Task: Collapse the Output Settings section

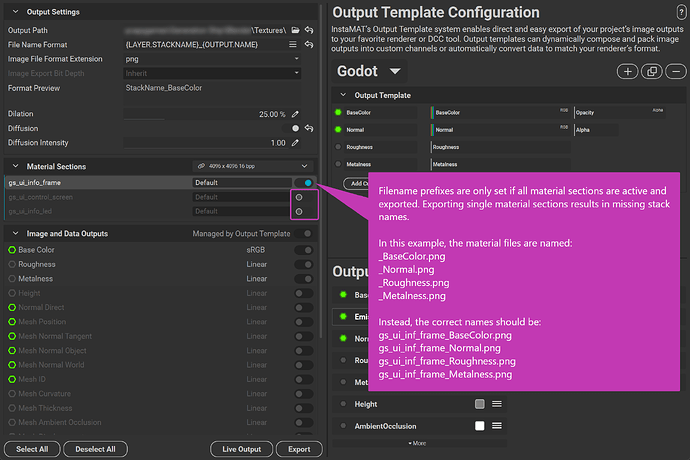Action: tap(15, 11)
